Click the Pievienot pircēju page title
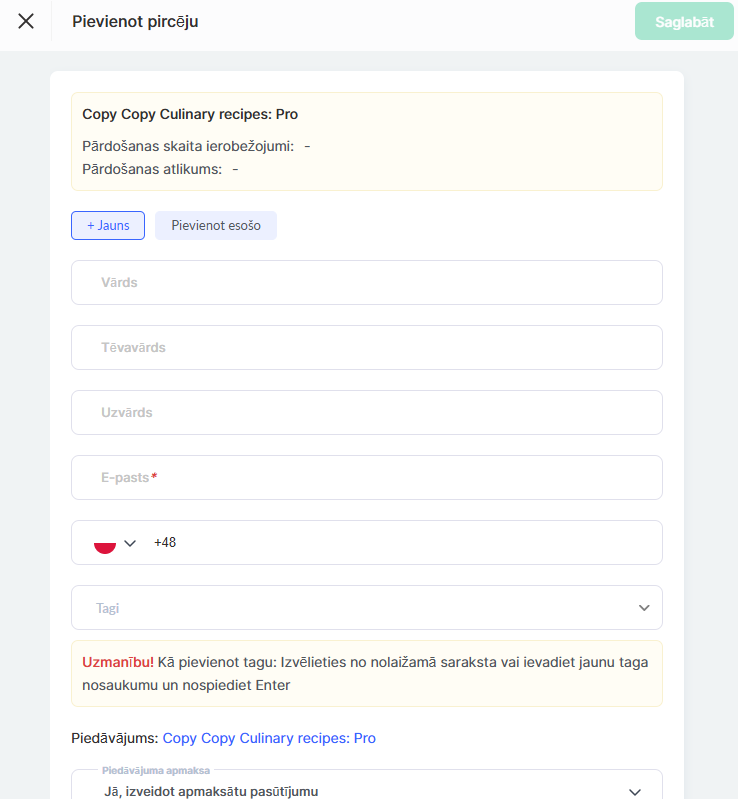The width and height of the screenshot is (738, 799). 135,21
